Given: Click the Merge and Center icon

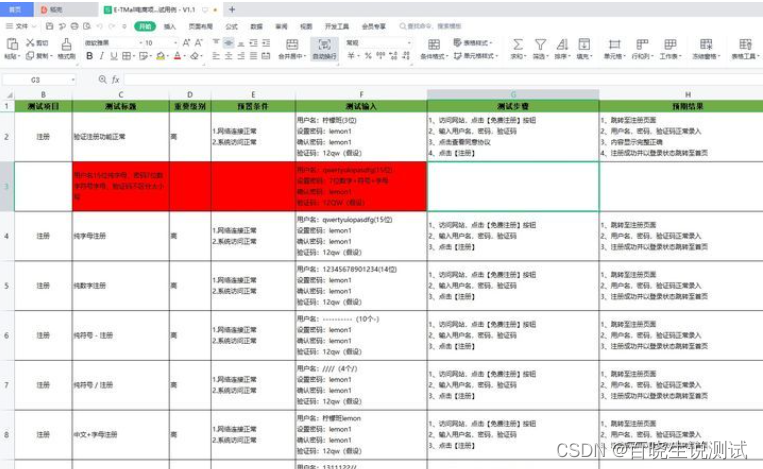Looking at the screenshot, I should click(292, 44).
